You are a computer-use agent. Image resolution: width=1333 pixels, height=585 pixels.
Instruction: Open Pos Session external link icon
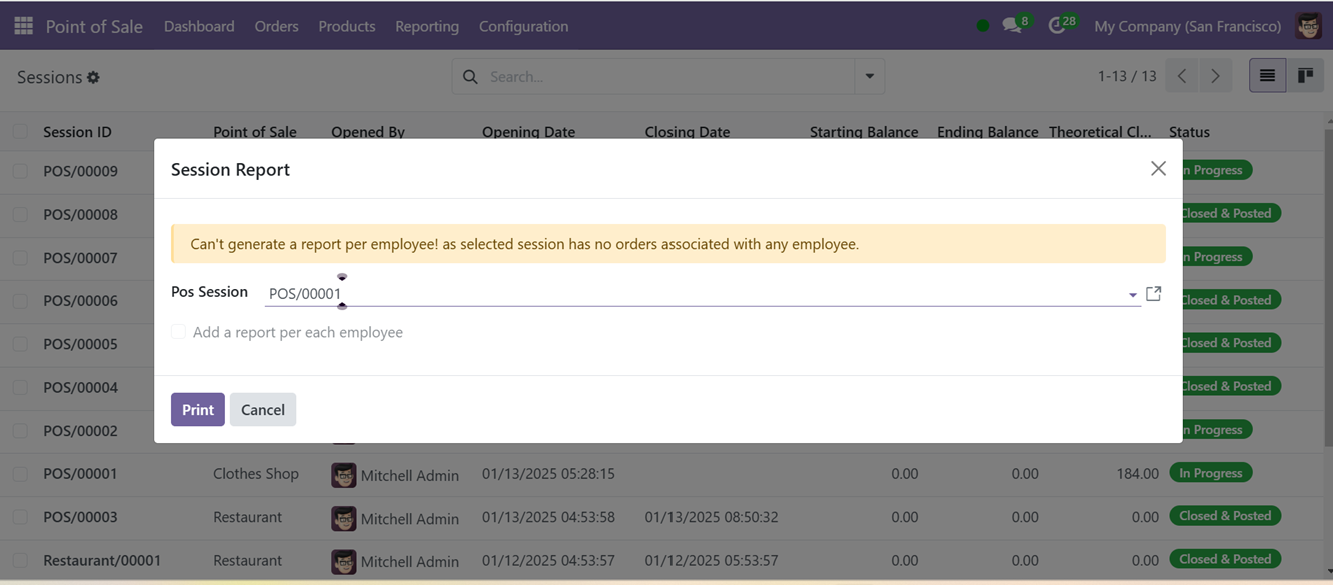pyautogui.click(x=1154, y=293)
